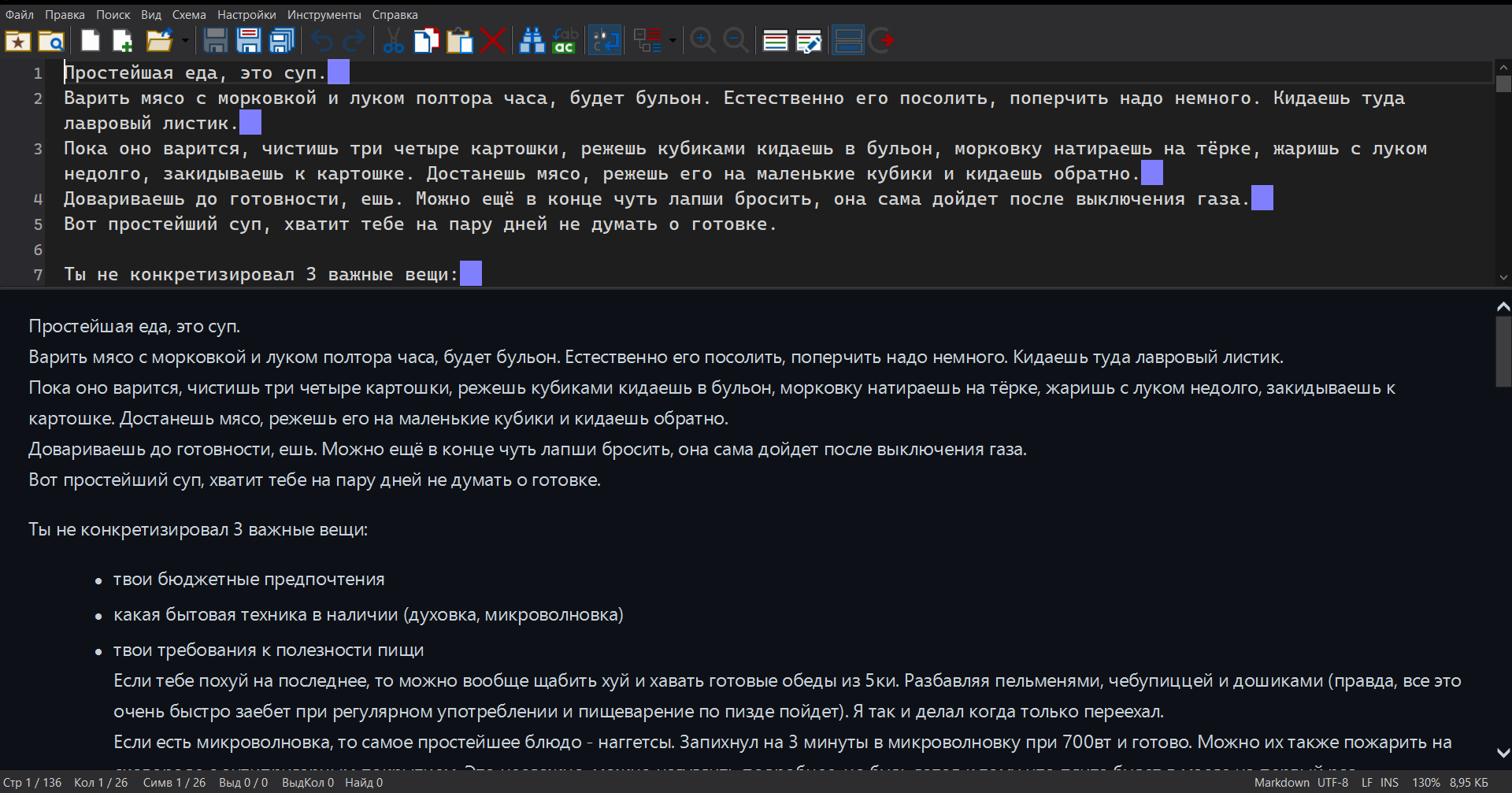Open the Вид menu
Image resolution: width=1512 pixels, height=793 pixels.
click(x=151, y=15)
